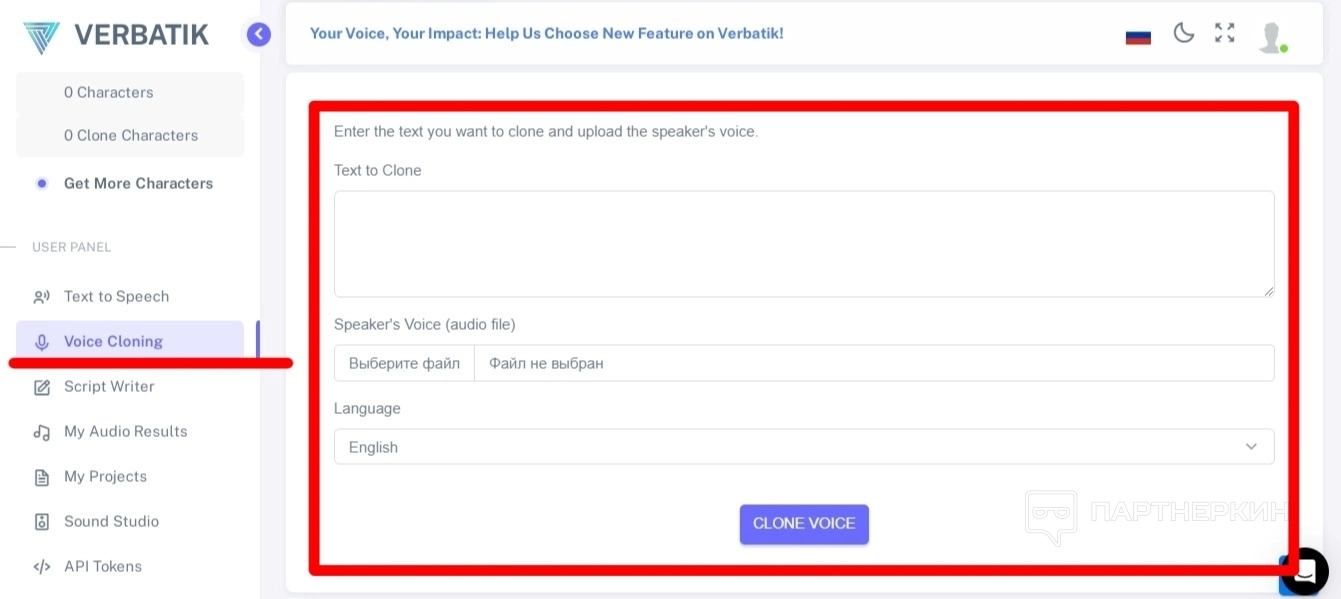Open the user profile avatar menu

tap(1271, 37)
